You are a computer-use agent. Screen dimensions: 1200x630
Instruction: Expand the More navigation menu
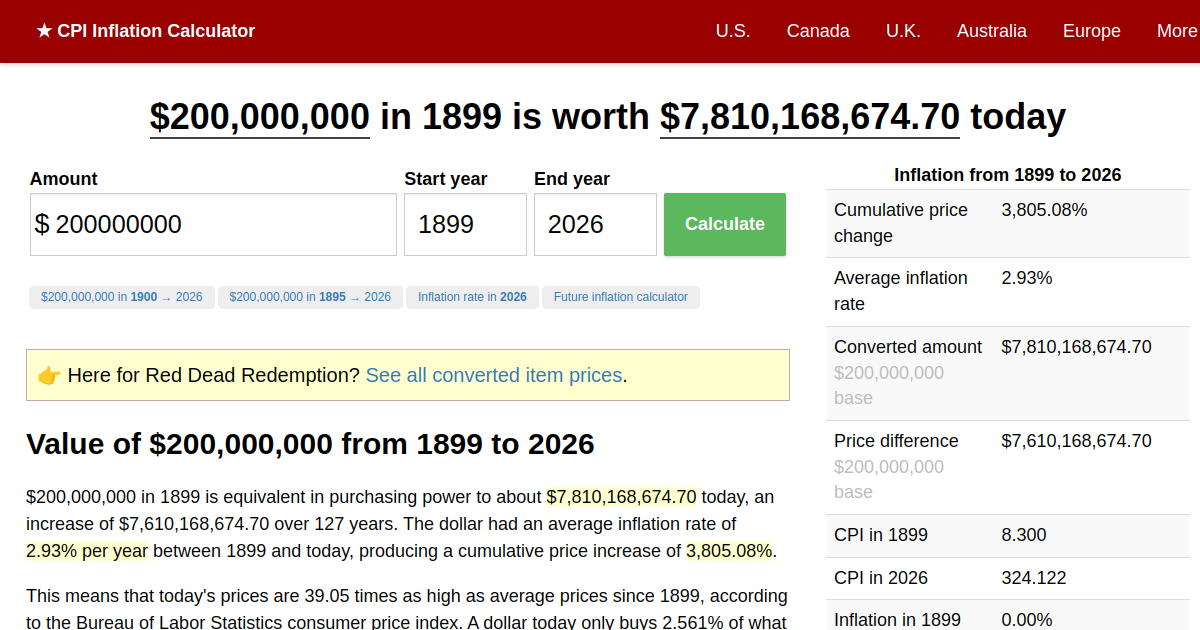coord(1177,31)
